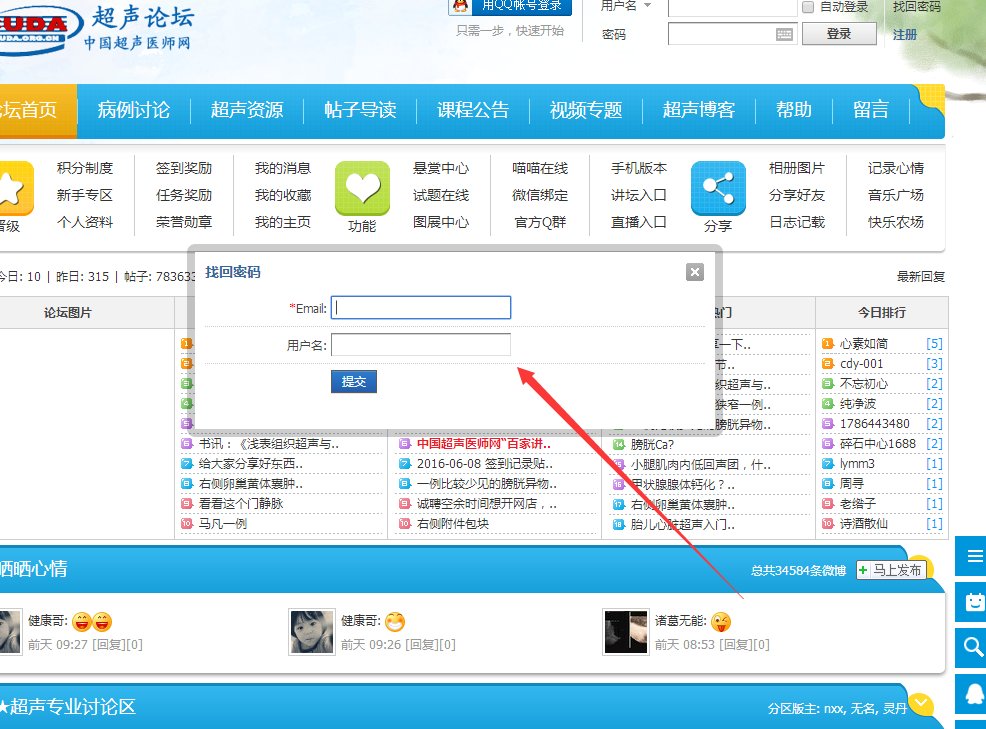Click 回复 on the 前天 08:53 post

point(734,645)
